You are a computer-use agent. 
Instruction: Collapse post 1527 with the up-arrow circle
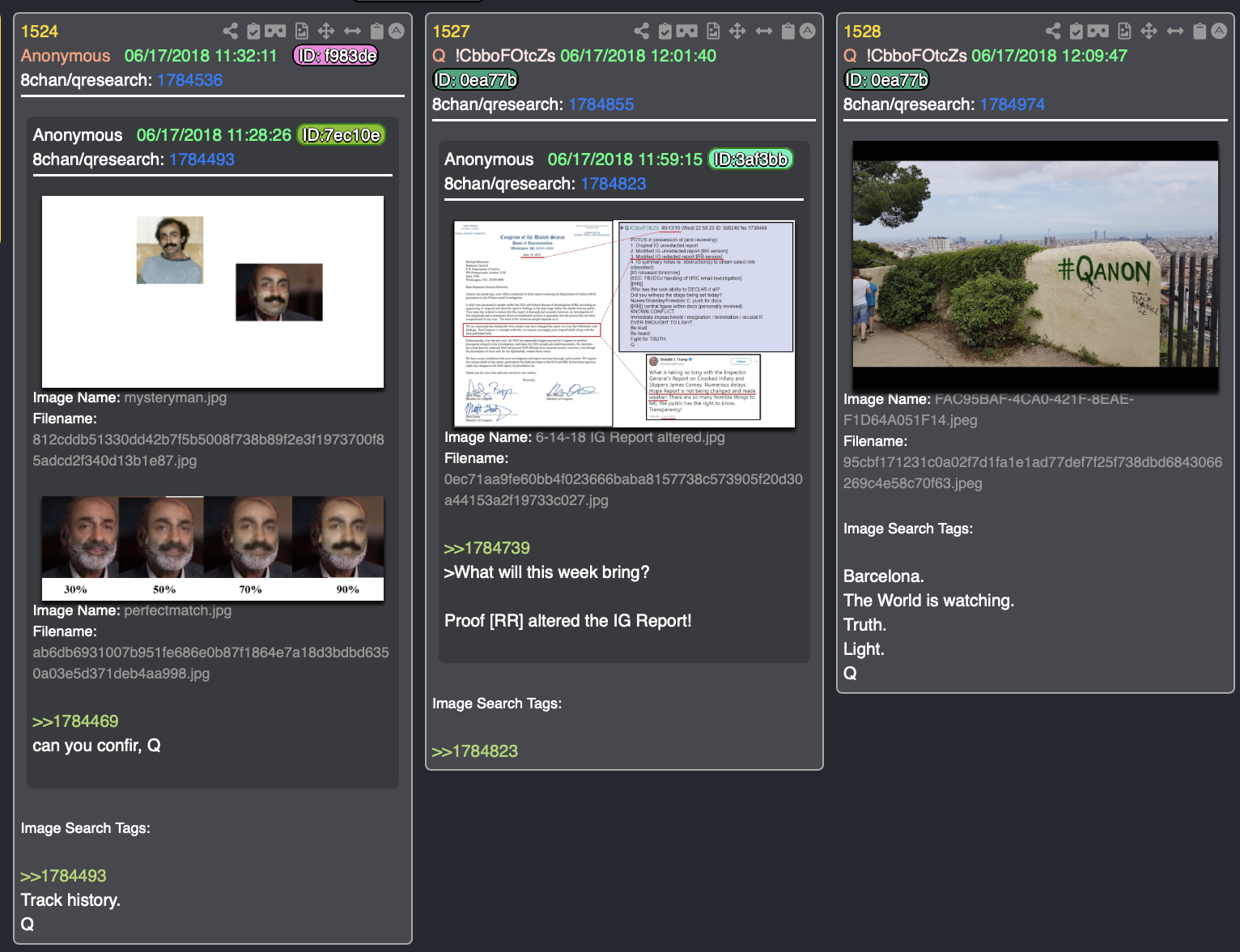tap(808, 32)
